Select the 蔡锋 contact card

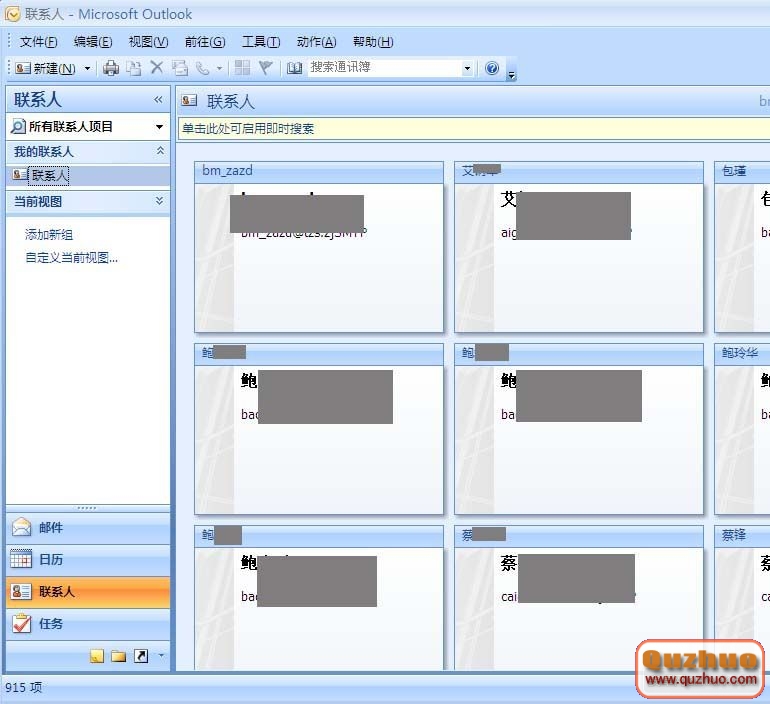(x=742, y=597)
